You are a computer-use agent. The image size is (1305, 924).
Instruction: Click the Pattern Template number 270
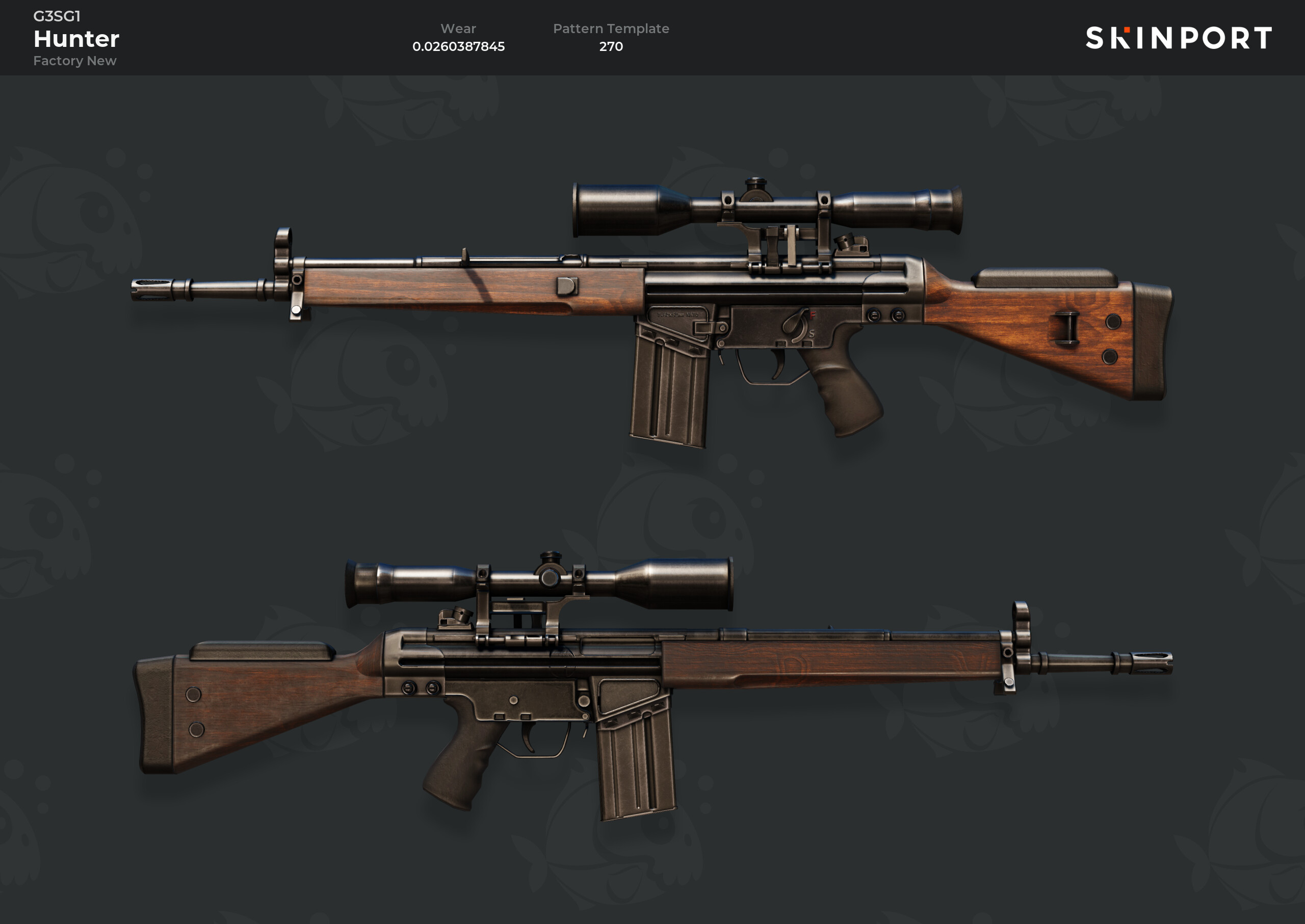611,46
